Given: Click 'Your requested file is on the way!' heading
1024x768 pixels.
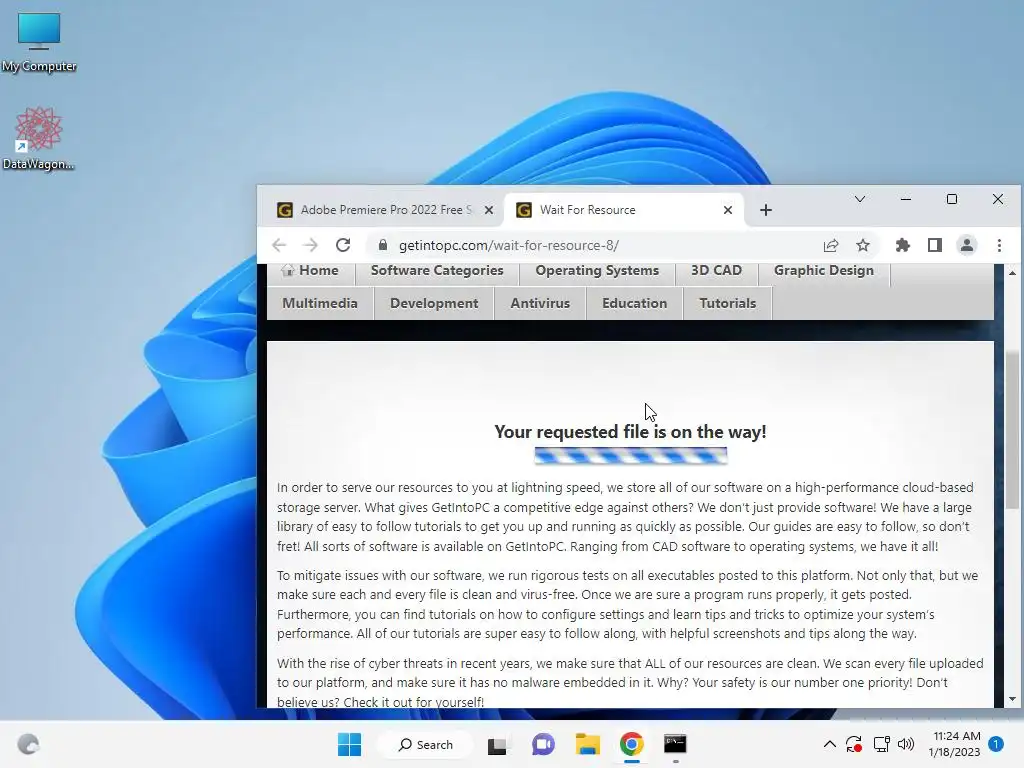Looking at the screenshot, I should 630,432.
